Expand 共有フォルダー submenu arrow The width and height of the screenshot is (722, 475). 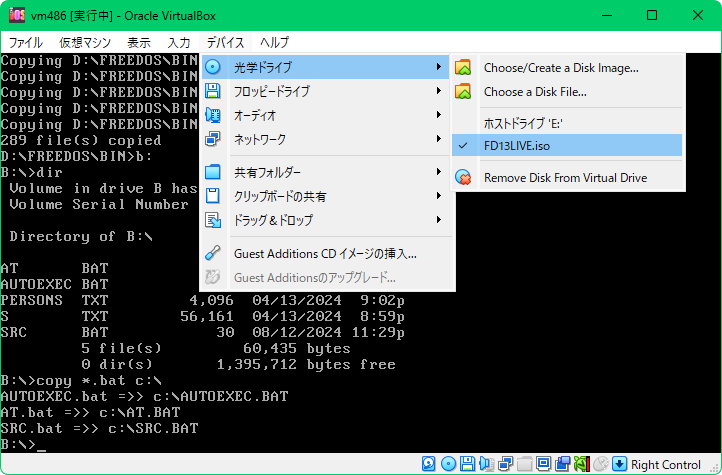click(439, 172)
